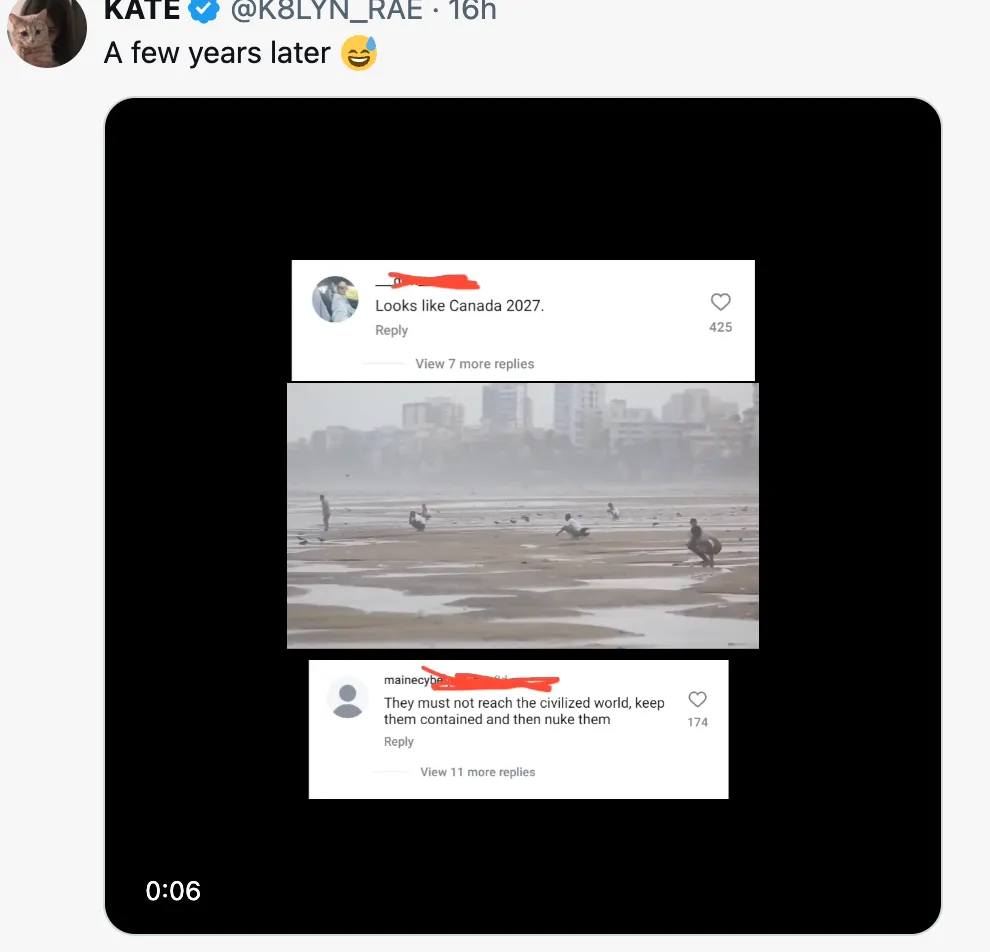Expand "View 7 more replies"
Screen dimensions: 990x952
(474, 364)
